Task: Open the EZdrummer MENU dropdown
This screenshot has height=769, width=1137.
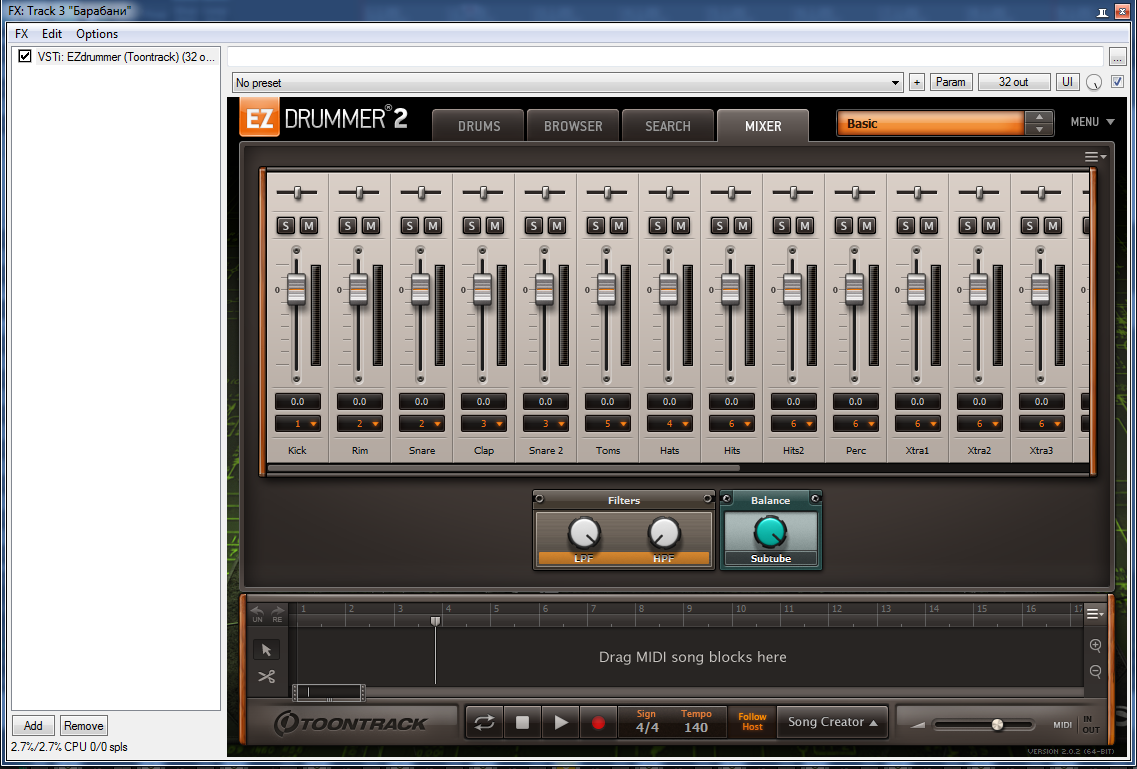Action: (1093, 122)
